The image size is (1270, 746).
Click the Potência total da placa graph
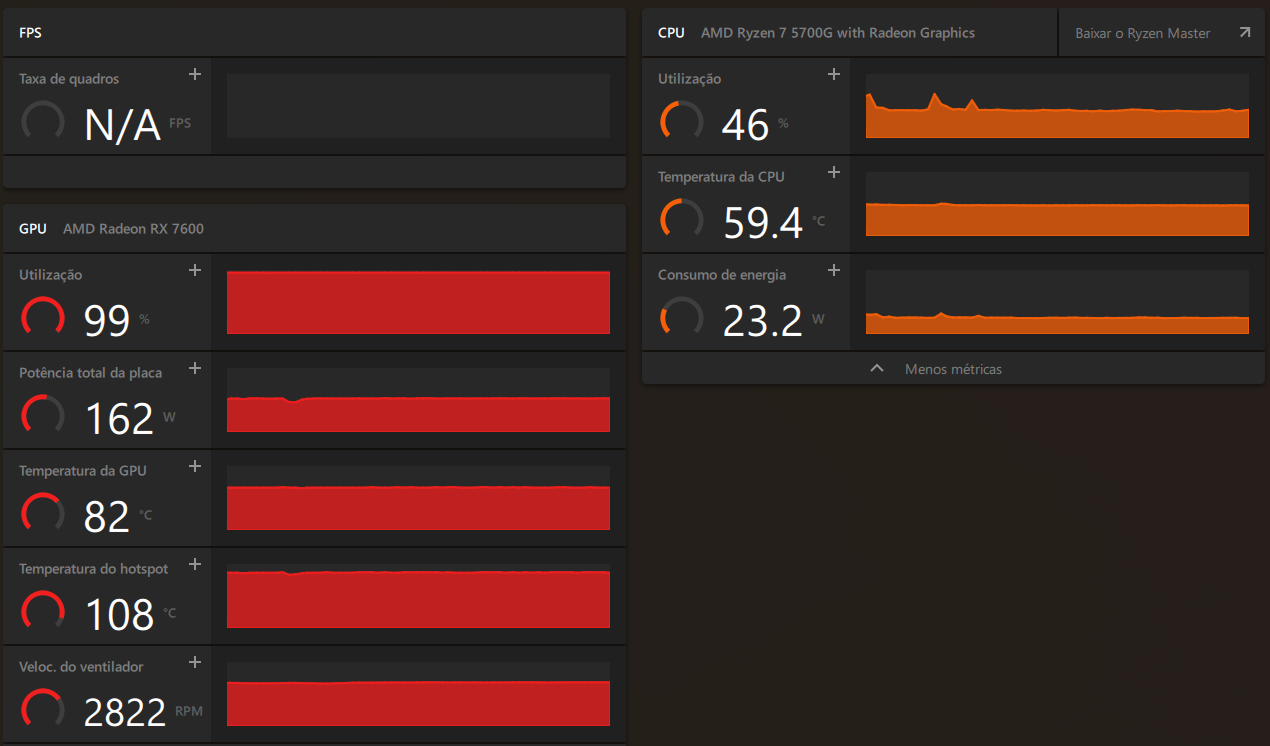[418, 400]
